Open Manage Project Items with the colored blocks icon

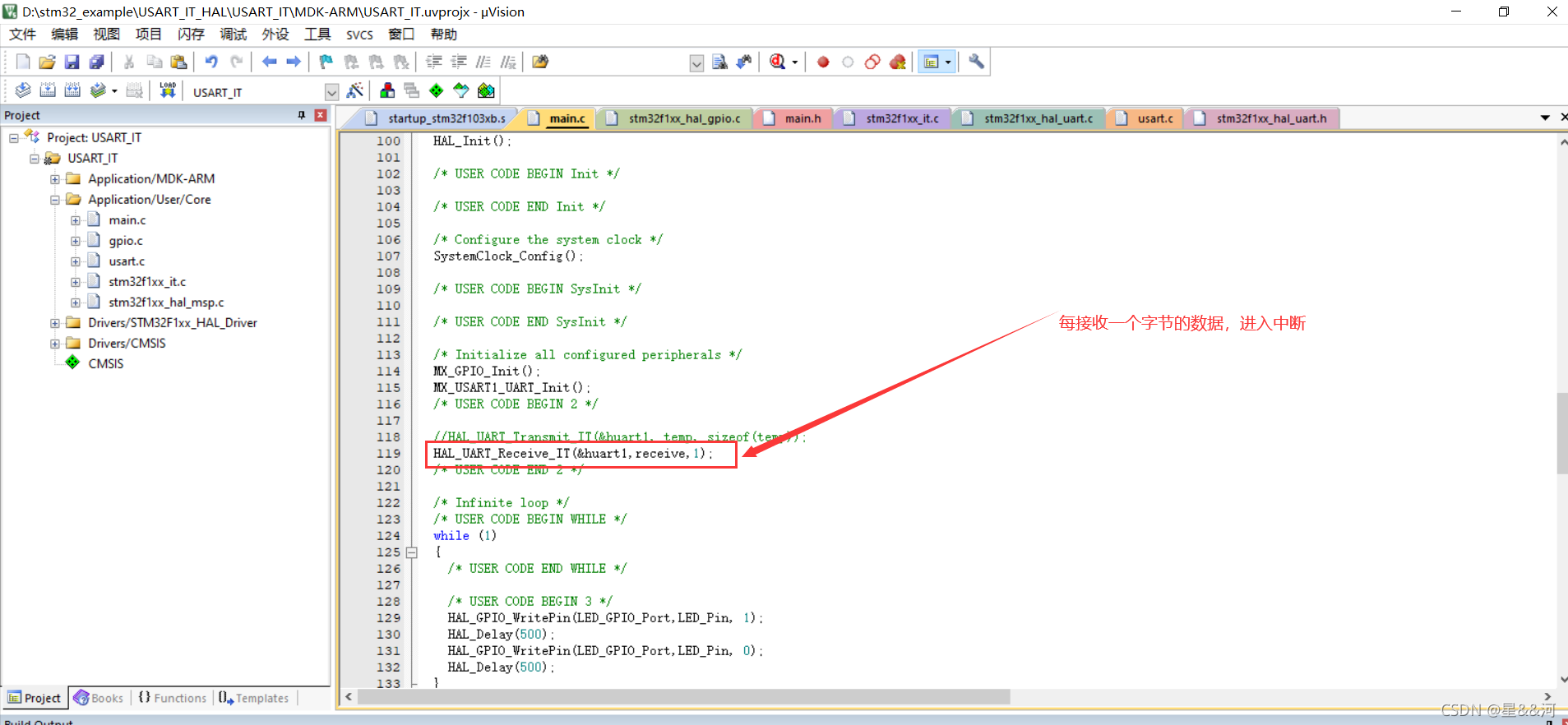pos(387,90)
